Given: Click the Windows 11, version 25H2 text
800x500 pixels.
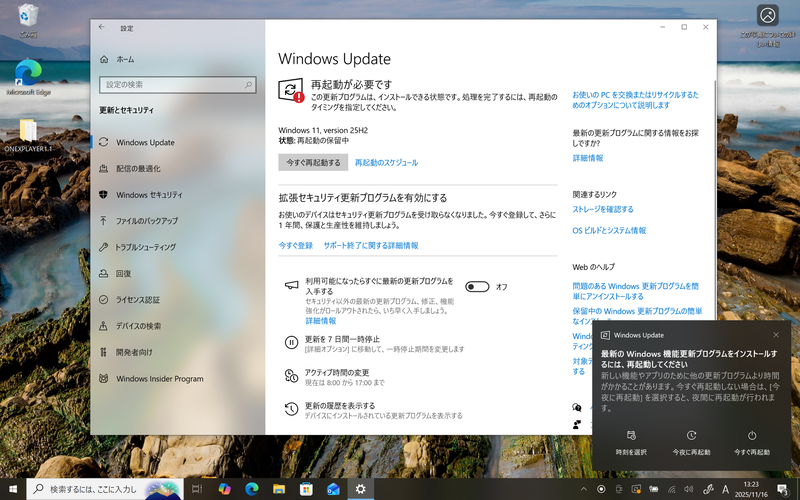Looking at the screenshot, I should point(323,131).
